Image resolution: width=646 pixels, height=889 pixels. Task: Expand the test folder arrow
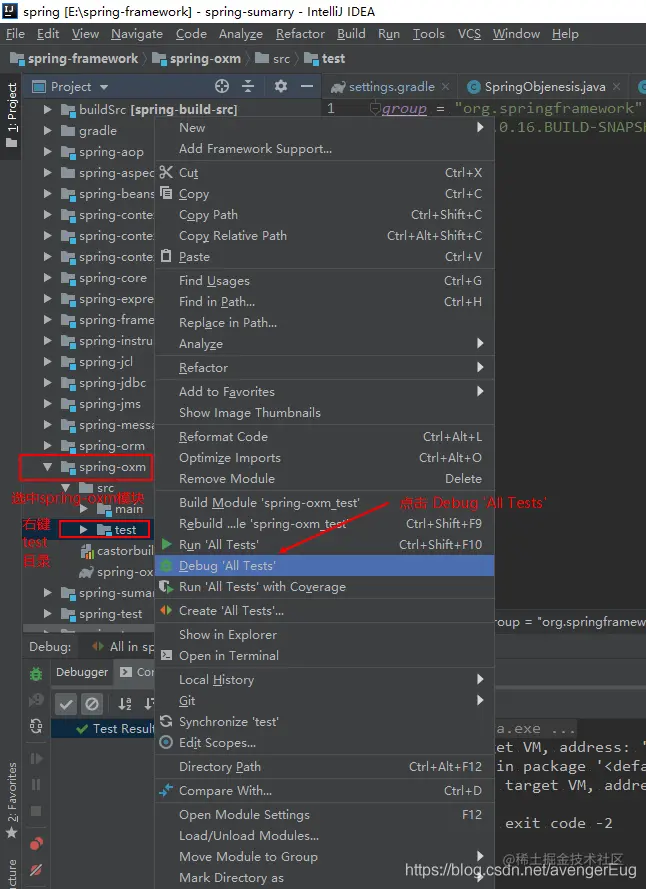pos(84,530)
